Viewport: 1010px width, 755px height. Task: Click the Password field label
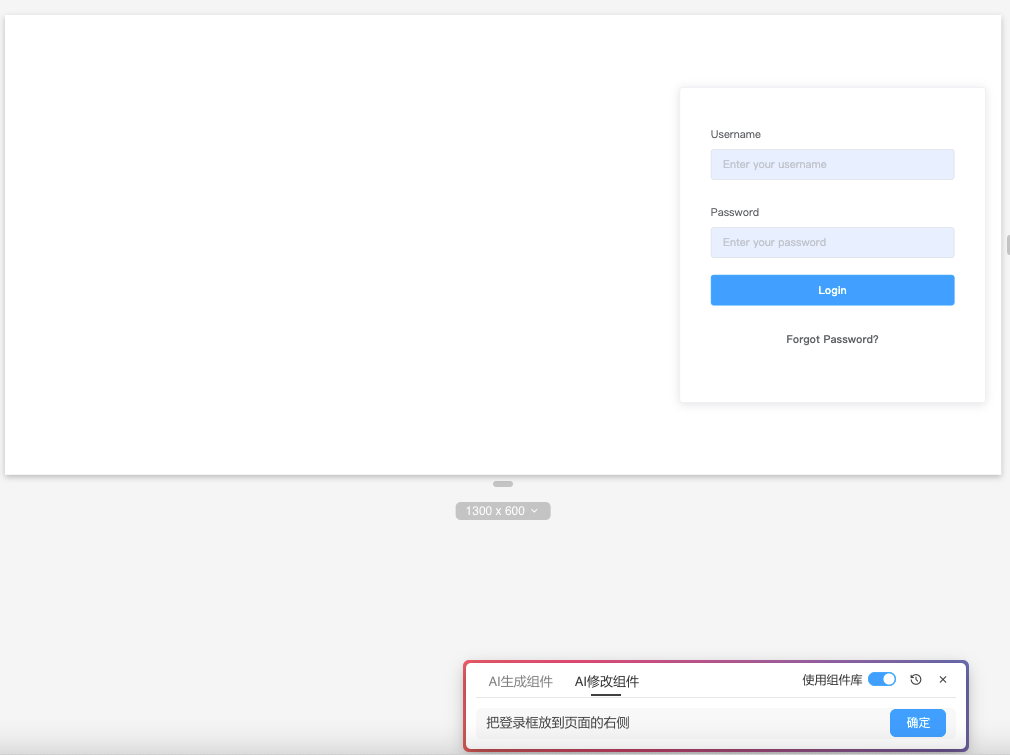[x=735, y=213]
